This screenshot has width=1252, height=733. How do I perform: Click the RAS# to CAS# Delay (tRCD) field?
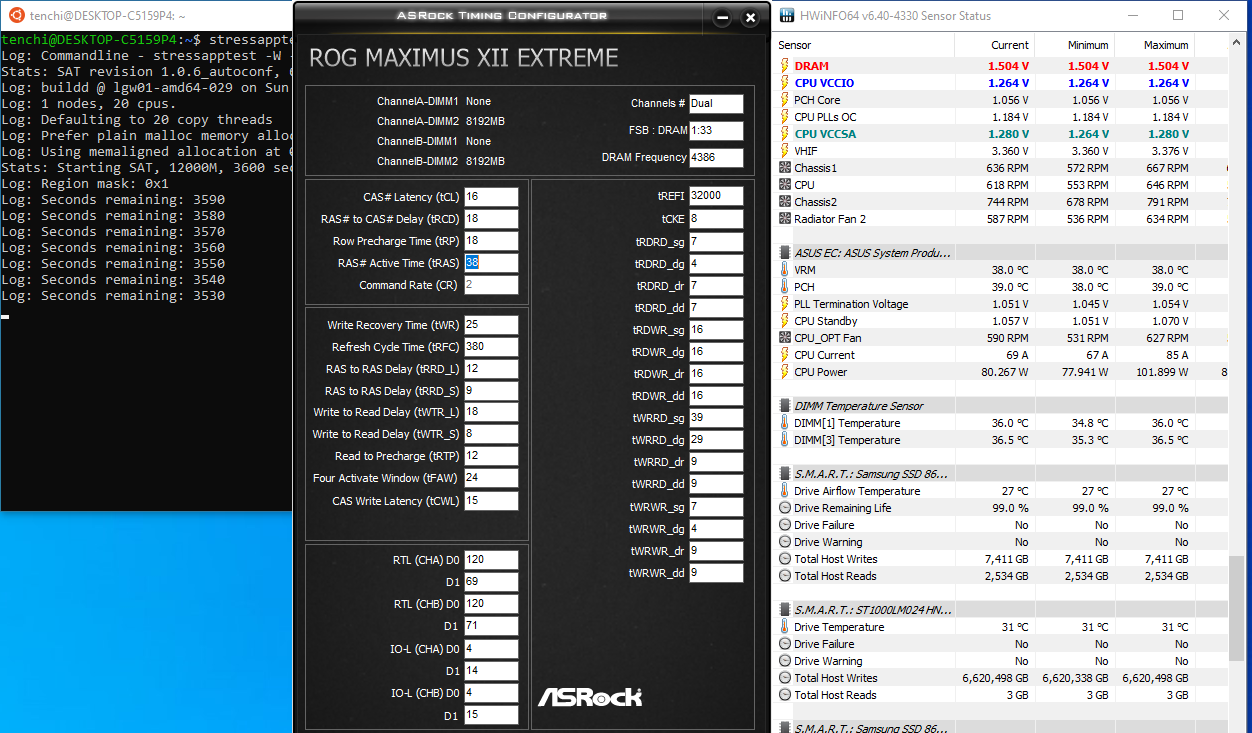pyautogui.click(x=491, y=219)
